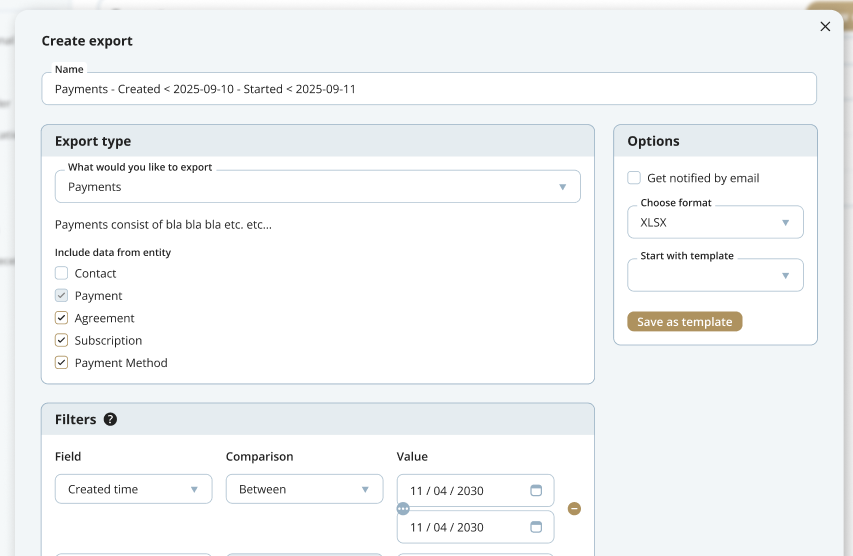Open the export type Payments dropdown
Viewport: 853px width, 556px height.
(x=317, y=187)
